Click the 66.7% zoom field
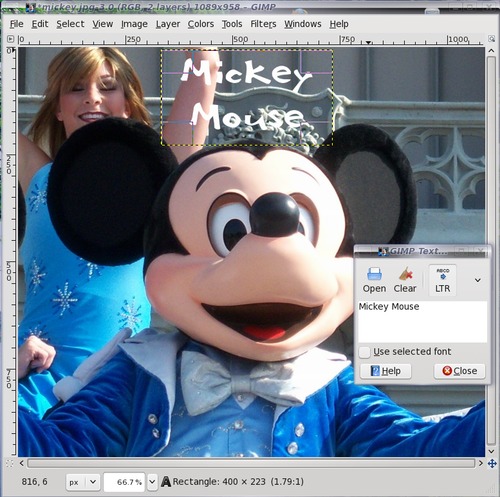 tap(124, 482)
